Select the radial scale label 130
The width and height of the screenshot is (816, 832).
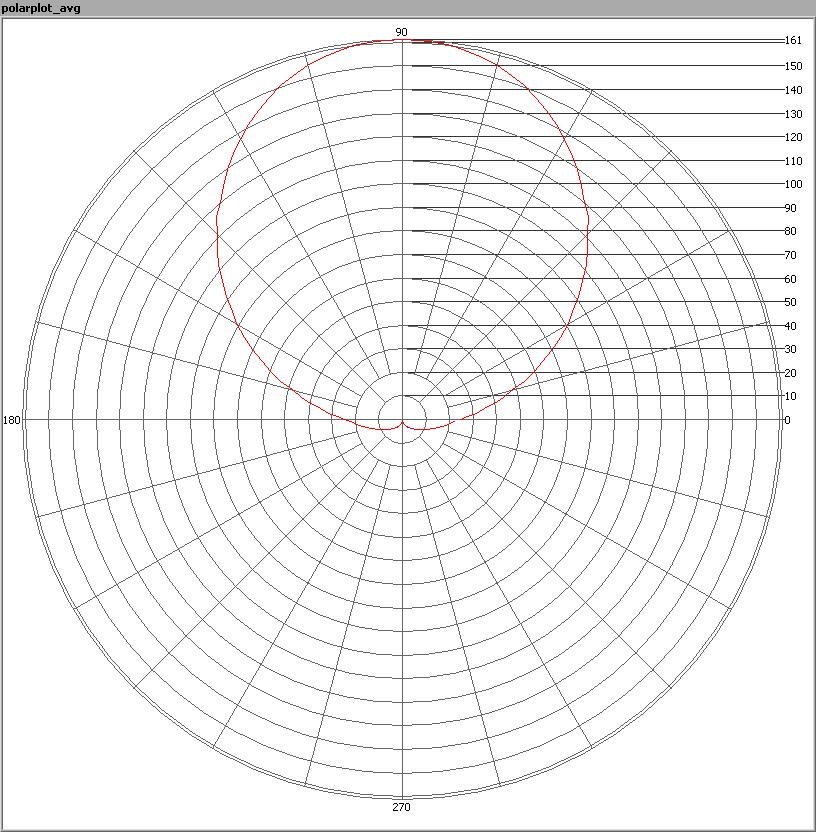click(793, 114)
